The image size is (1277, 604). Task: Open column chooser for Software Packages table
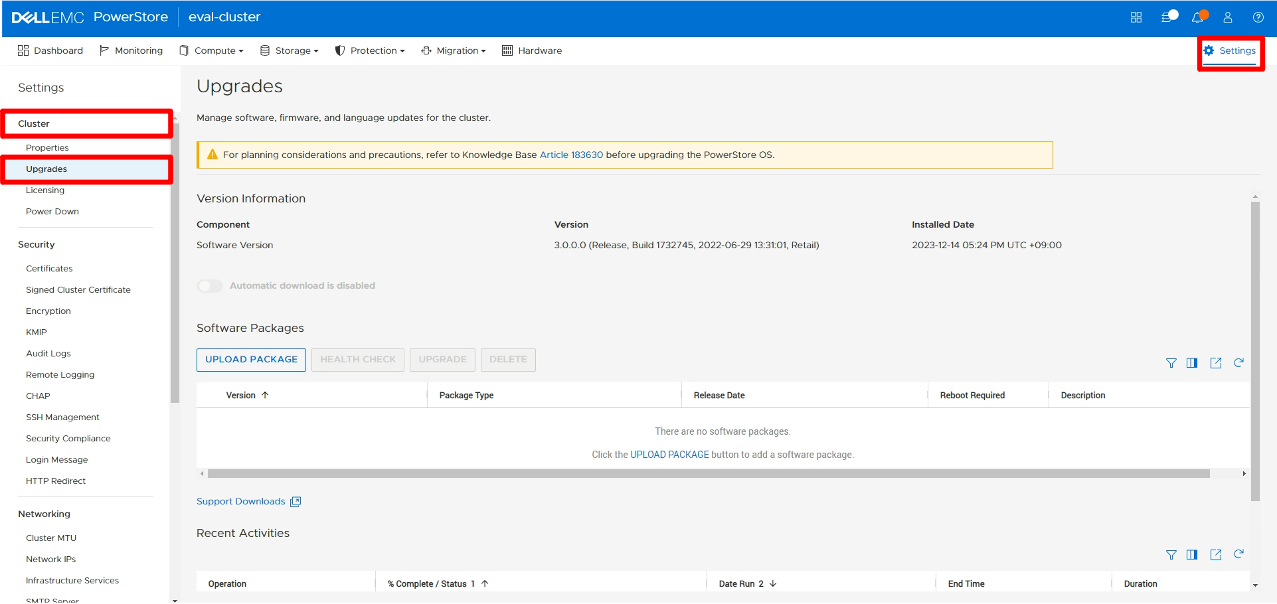tap(1192, 363)
